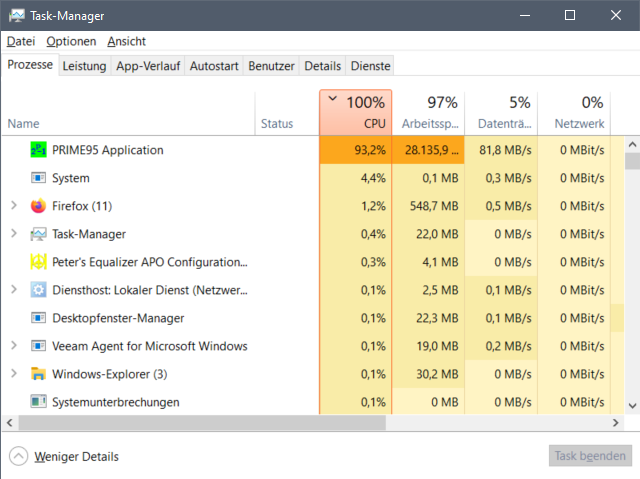The height and width of the screenshot is (479, 640).
Task: Select the Prozesse tab
Action: 30,64
